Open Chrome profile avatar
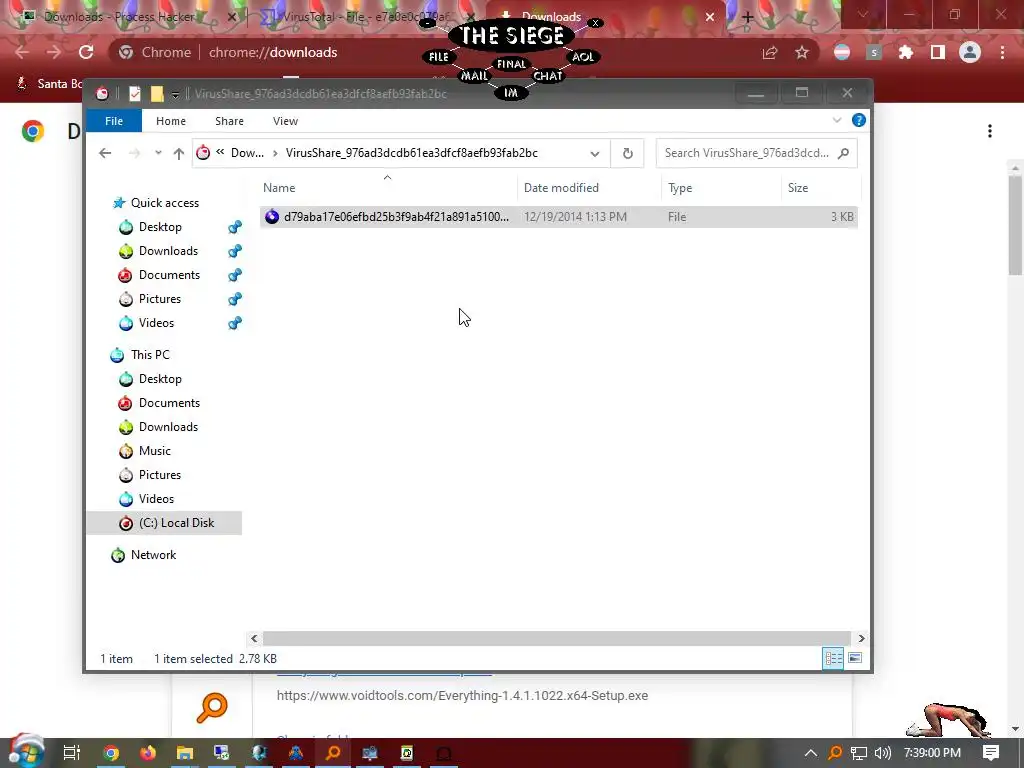This screenshot has height=768, width=1024. click(x=970, y=52)
